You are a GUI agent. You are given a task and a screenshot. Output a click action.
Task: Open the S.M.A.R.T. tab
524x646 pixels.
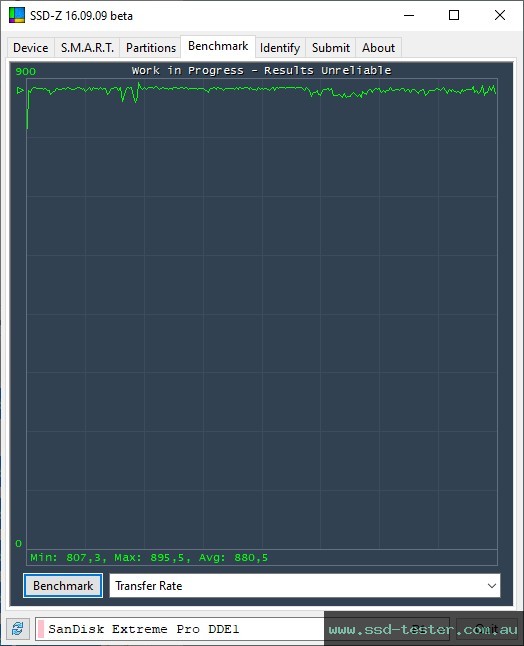tap(87, 48)
